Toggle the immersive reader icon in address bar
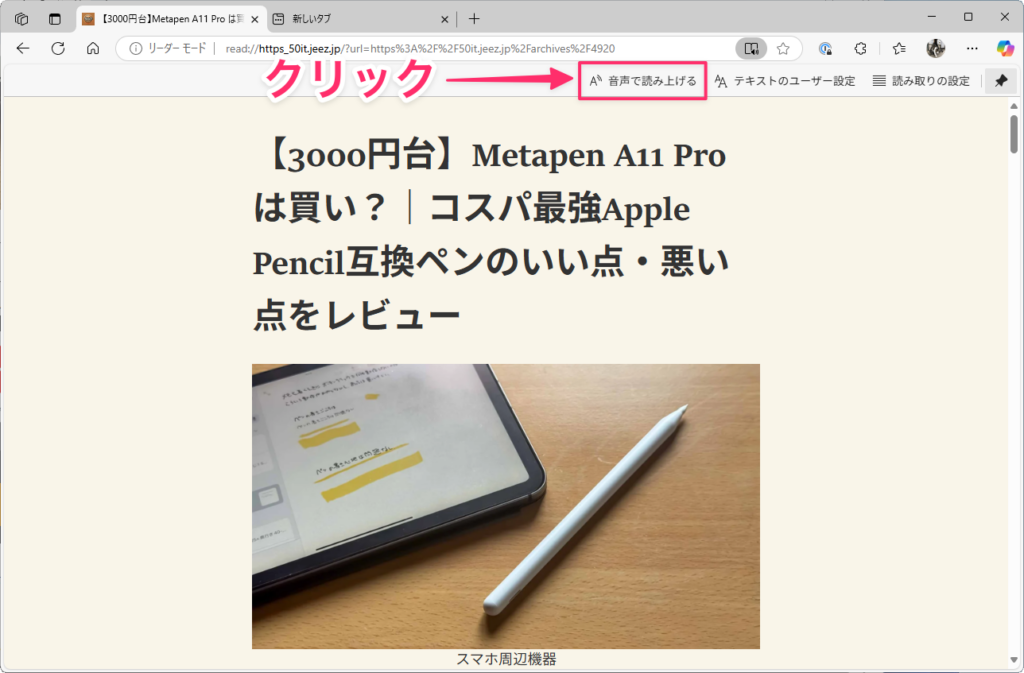This screenshot has width=1024, height=673. (751, 48)
